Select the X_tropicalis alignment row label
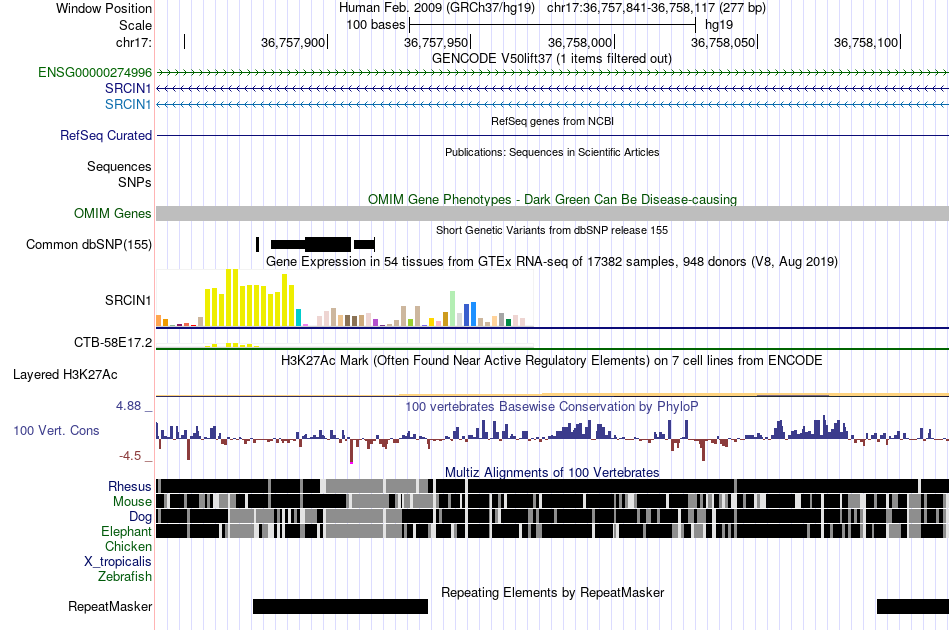The width and height of the screenshot is (950, 630). pyautogui.click(x=118, y=562)
